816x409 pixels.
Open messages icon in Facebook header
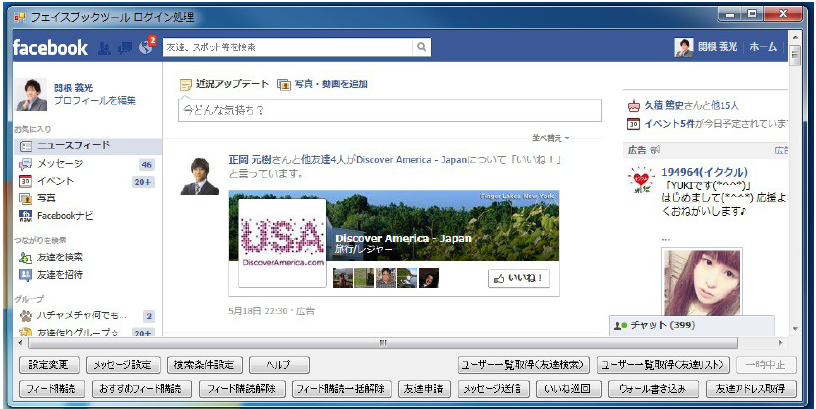coord(125,48)
